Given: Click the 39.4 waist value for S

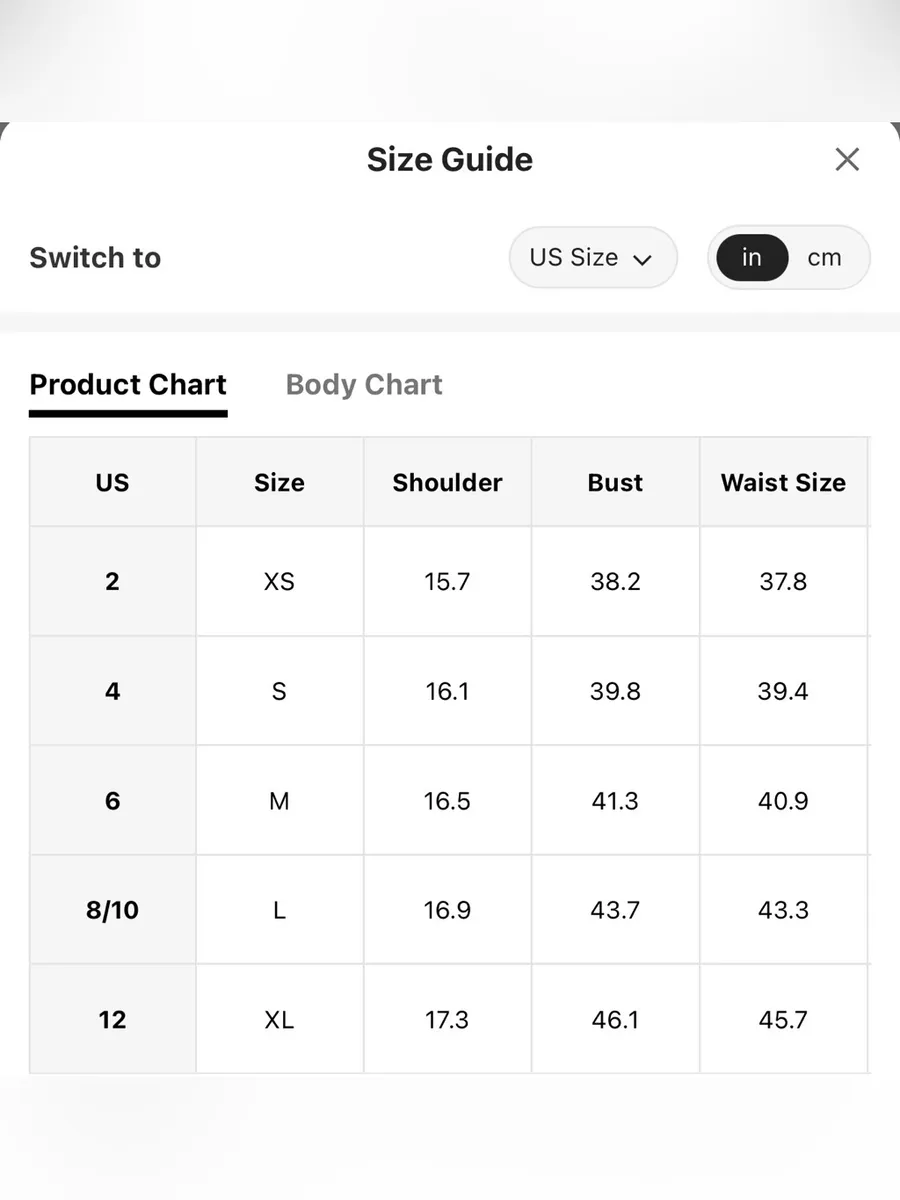Looking at the screenshot, I should coord(783,691).
